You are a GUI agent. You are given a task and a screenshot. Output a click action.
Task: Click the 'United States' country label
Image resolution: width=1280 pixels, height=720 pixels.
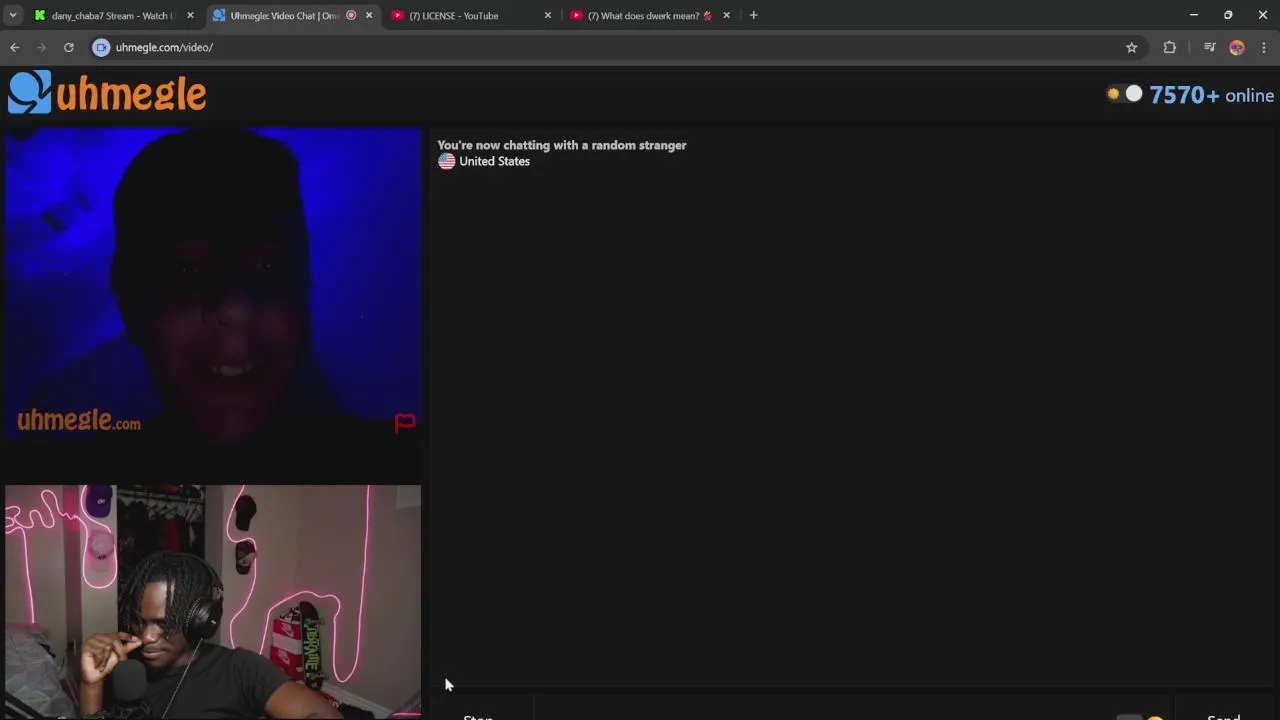pos(494,161)
